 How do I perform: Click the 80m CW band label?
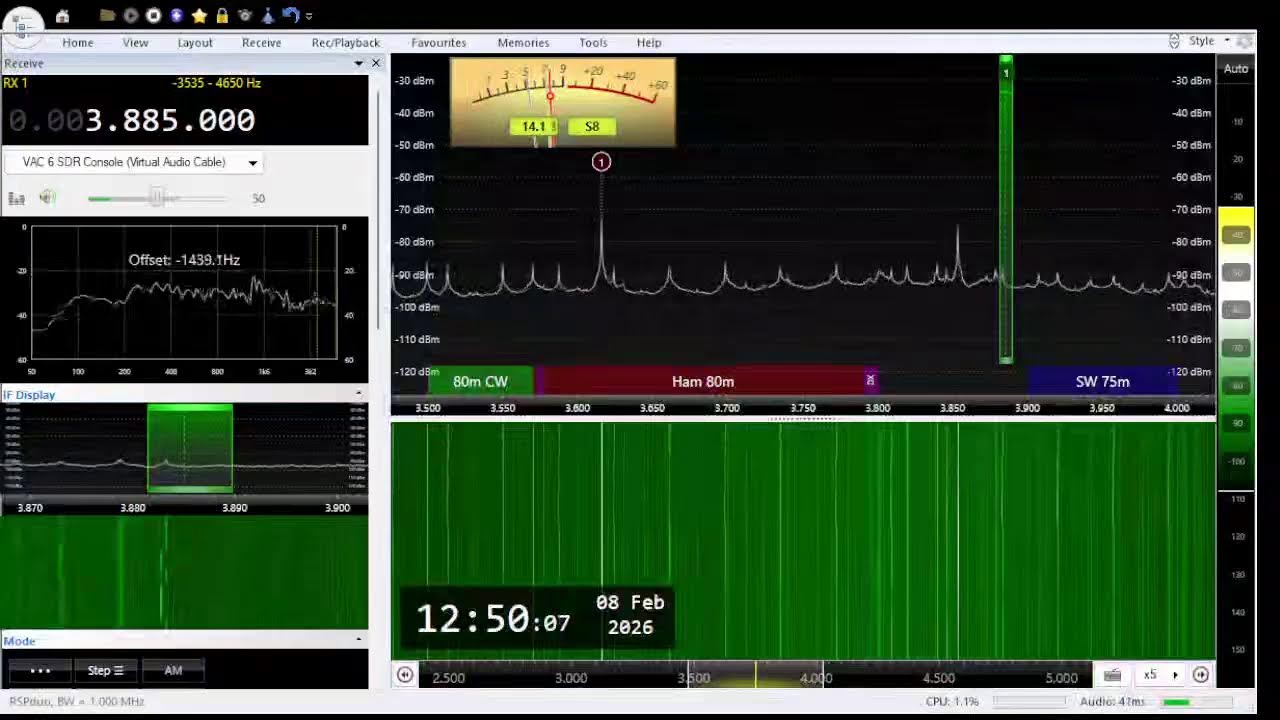(481, 382)
